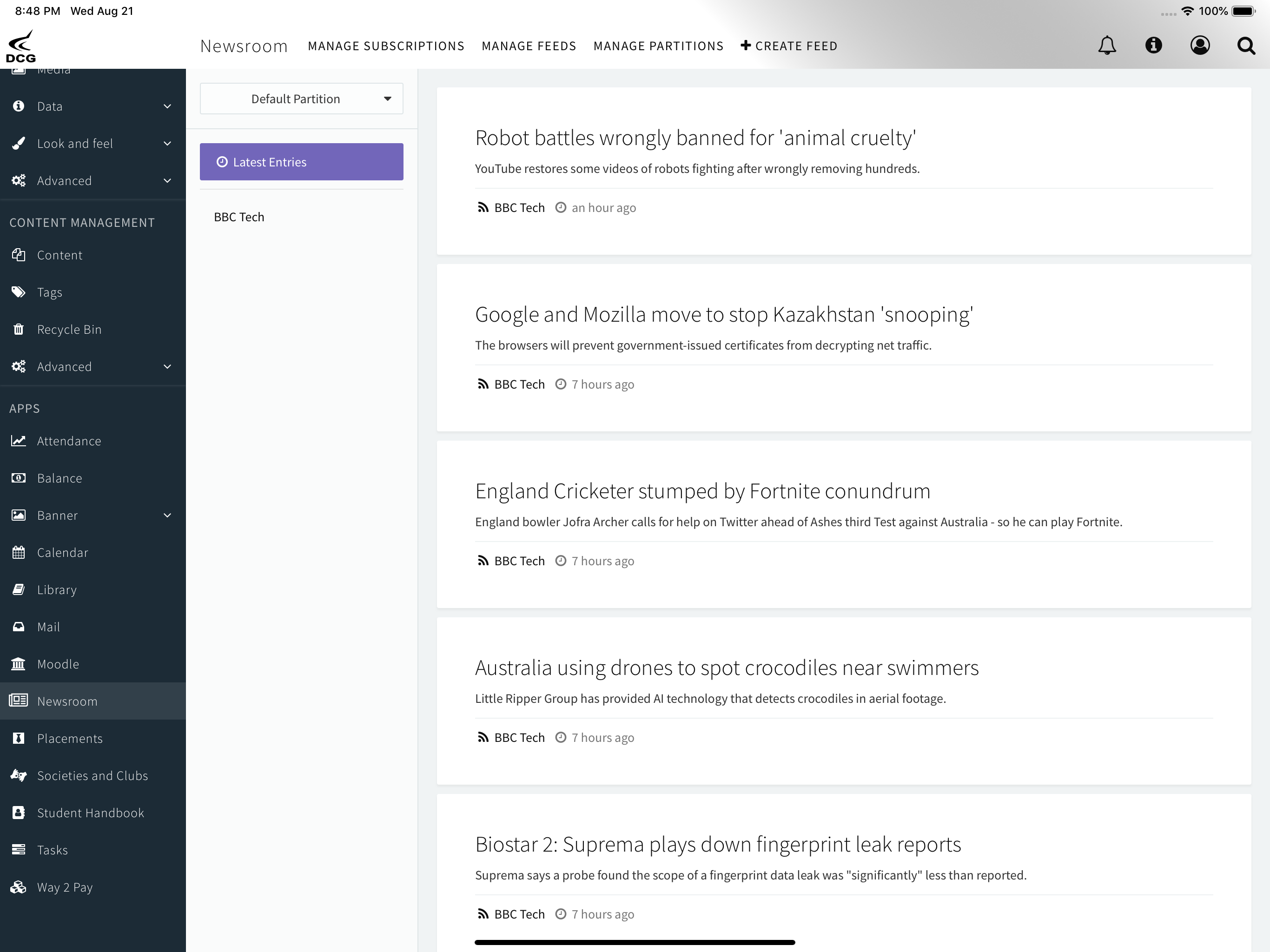1270x952 pixels.
Task: Open the notifications bell icon
Action: tap(1107, 46)
